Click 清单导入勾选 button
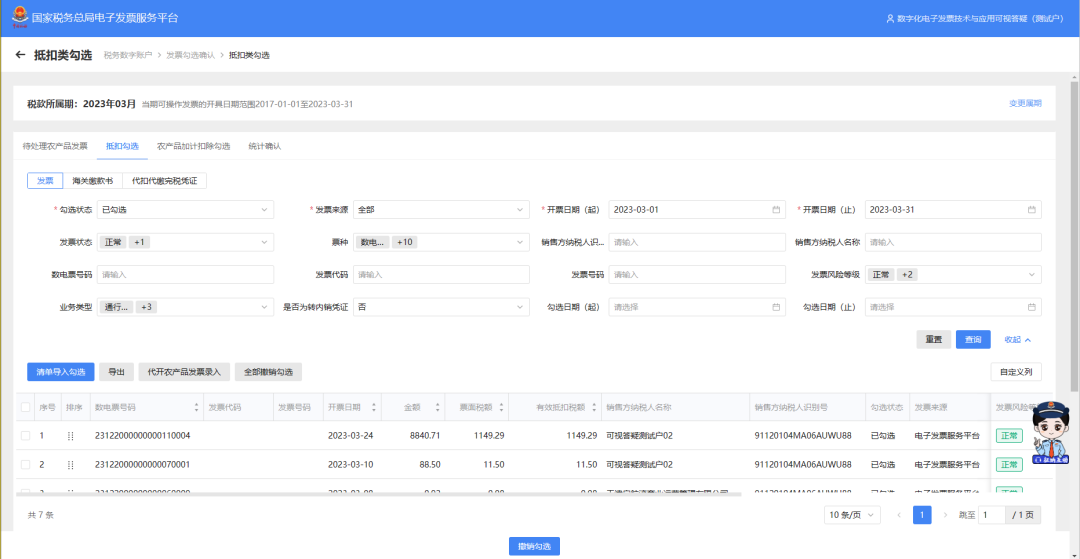Image resolution: width=1080 pixels, height=559 pixels. click(x=61, y=372)
